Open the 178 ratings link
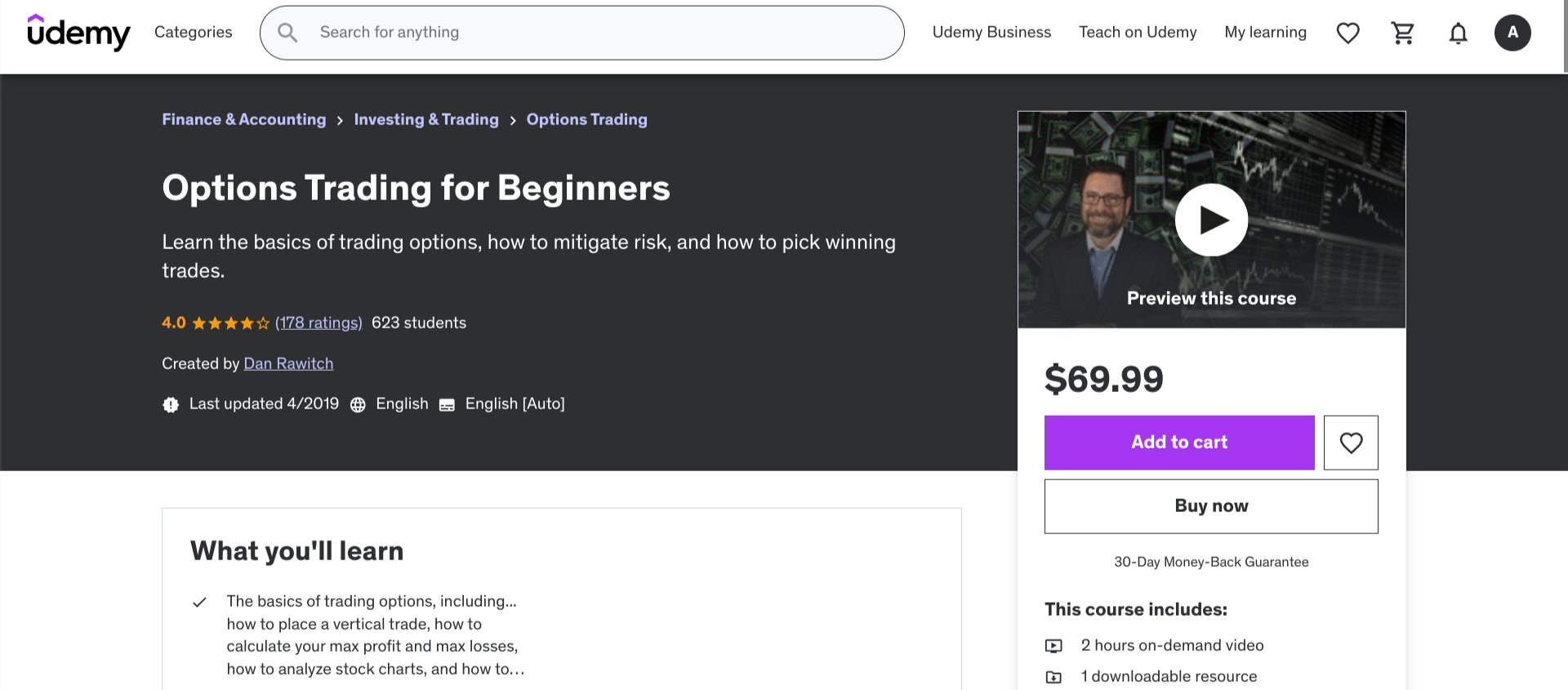1568x690 pixels. click(318, 323)
